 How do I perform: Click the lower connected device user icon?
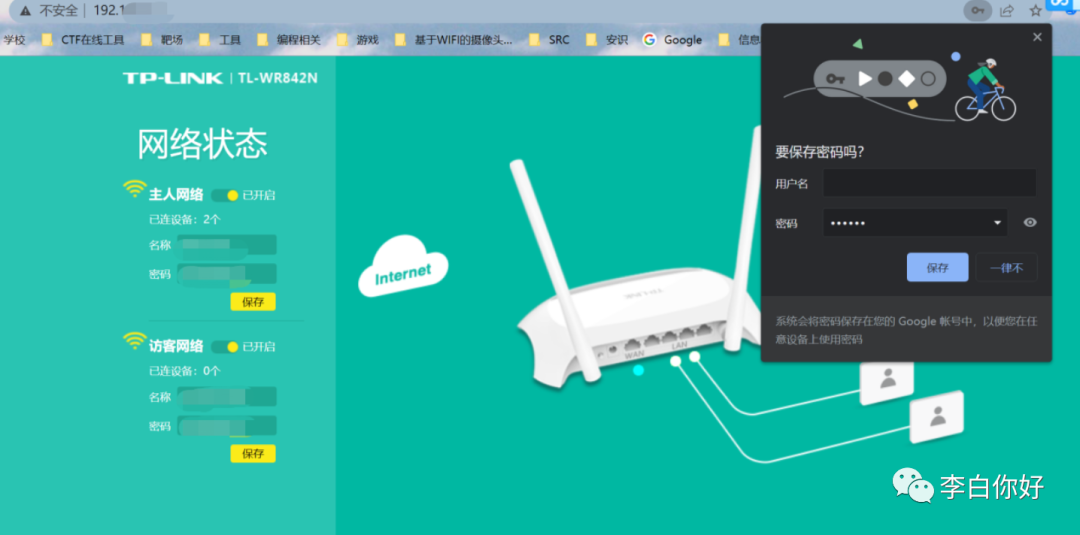click(936, 416)
